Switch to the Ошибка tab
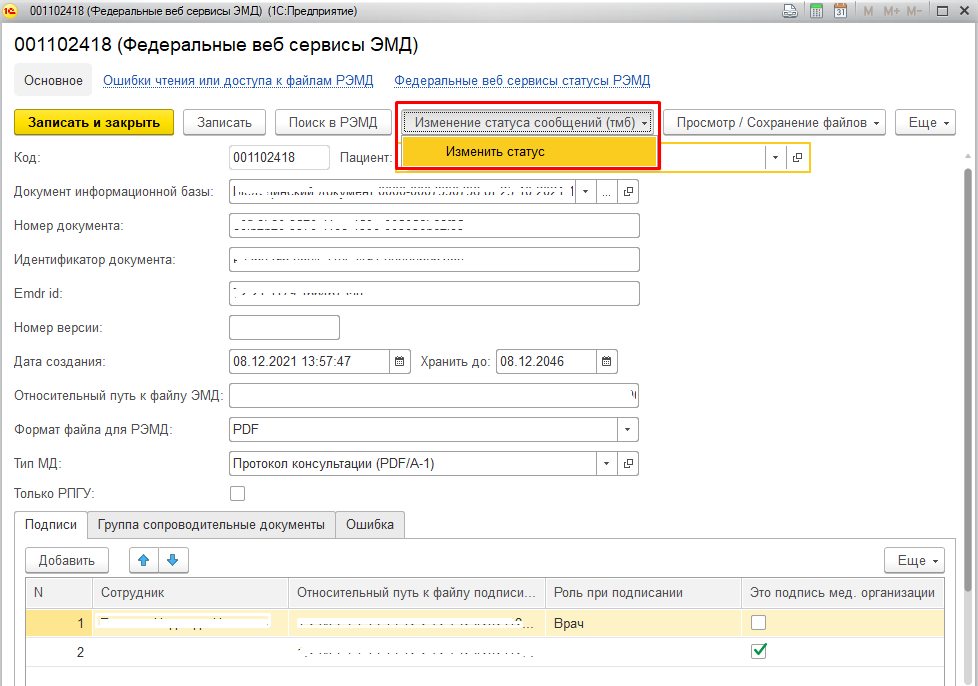 pos(370,524)
